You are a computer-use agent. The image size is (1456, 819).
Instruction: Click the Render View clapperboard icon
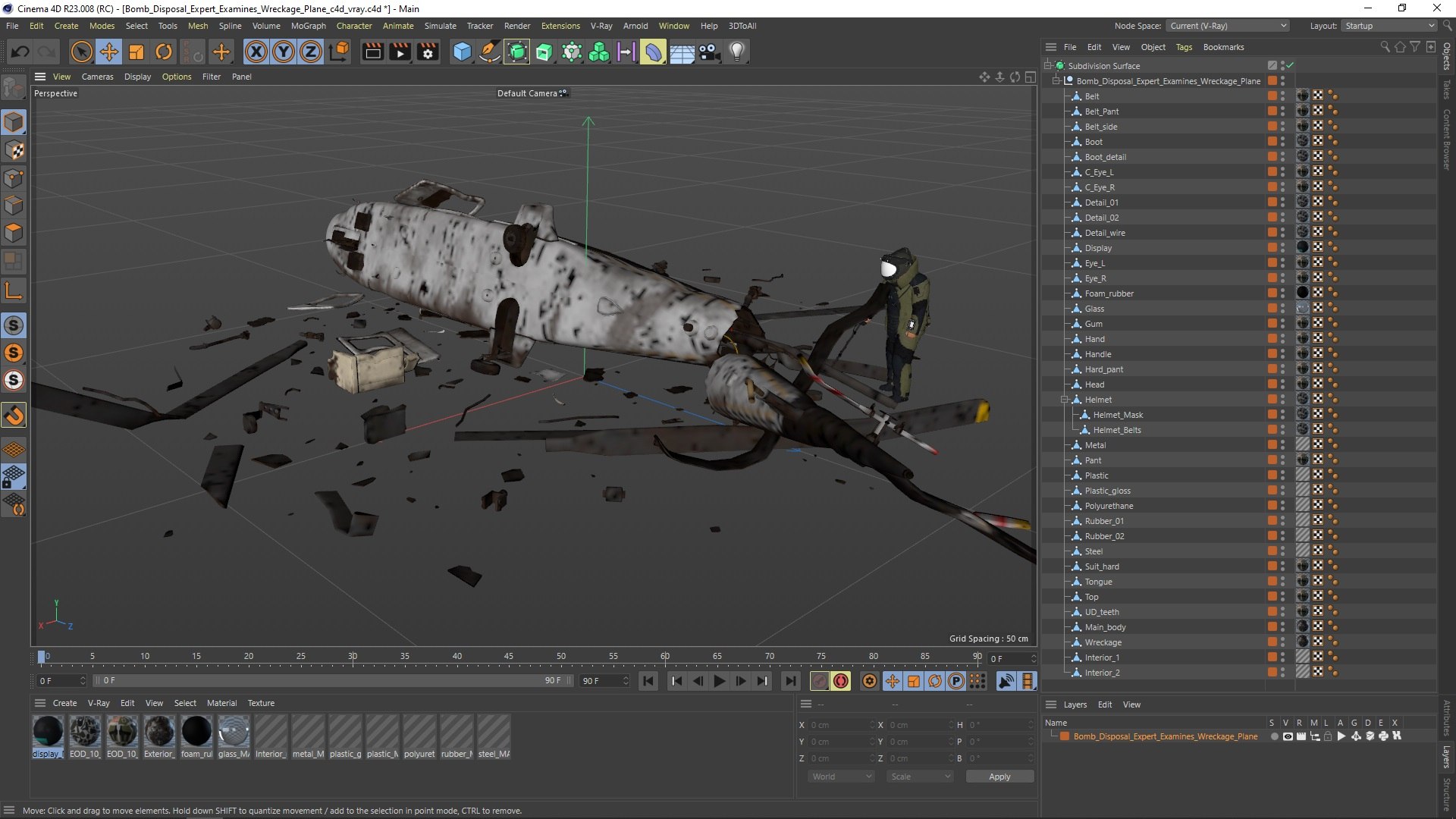[x=372, y=52]
